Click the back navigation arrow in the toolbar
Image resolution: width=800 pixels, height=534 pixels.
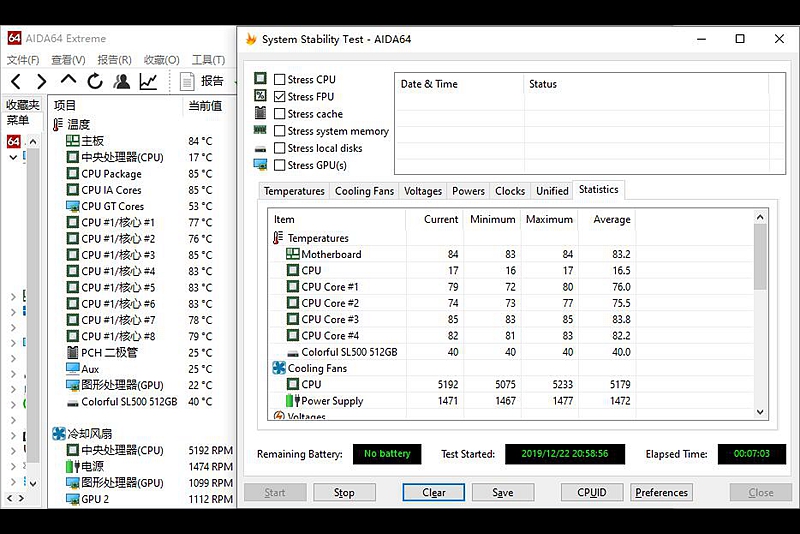(x=16, y=81)
